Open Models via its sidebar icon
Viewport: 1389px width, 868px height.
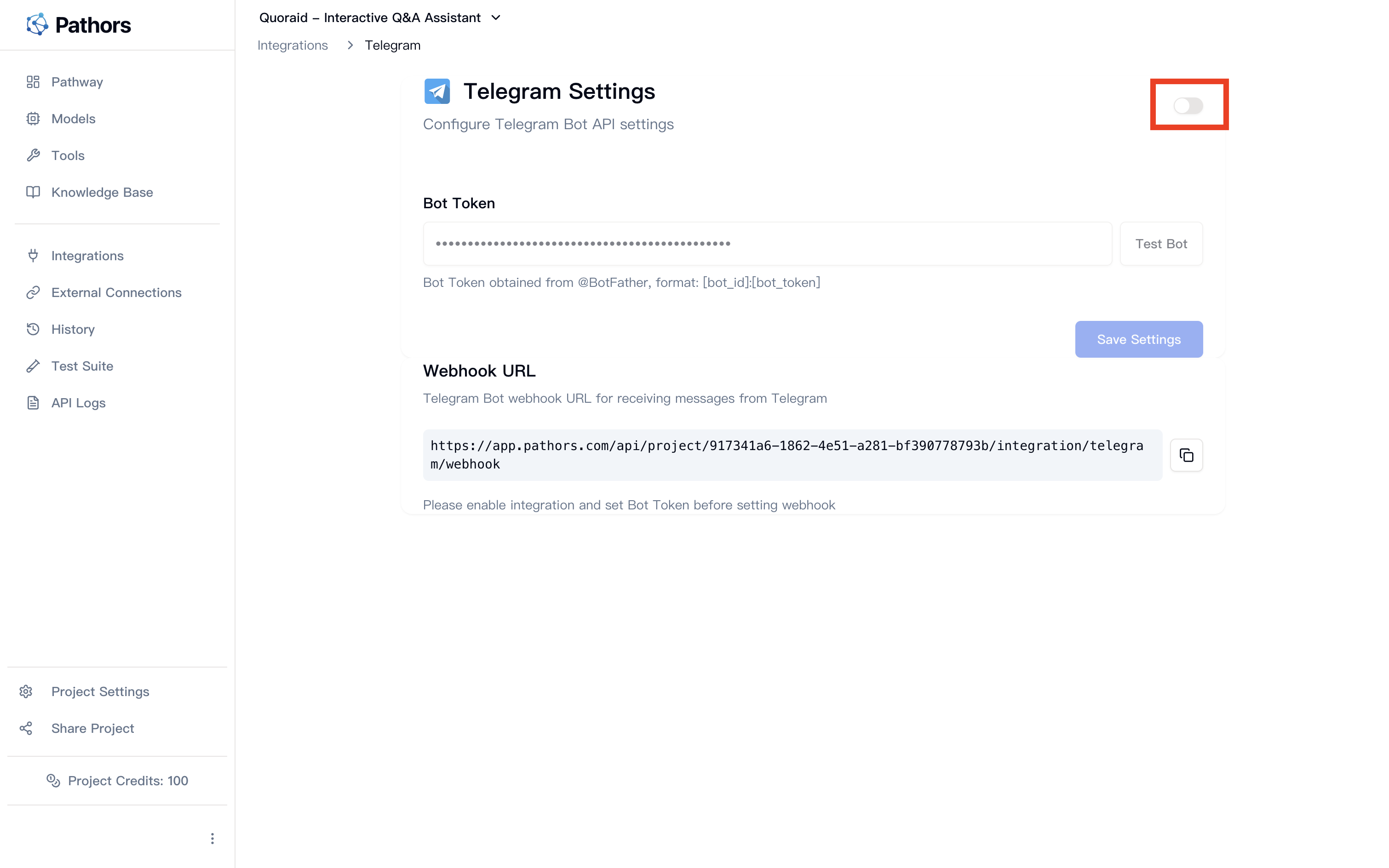[x=33, y=118]
